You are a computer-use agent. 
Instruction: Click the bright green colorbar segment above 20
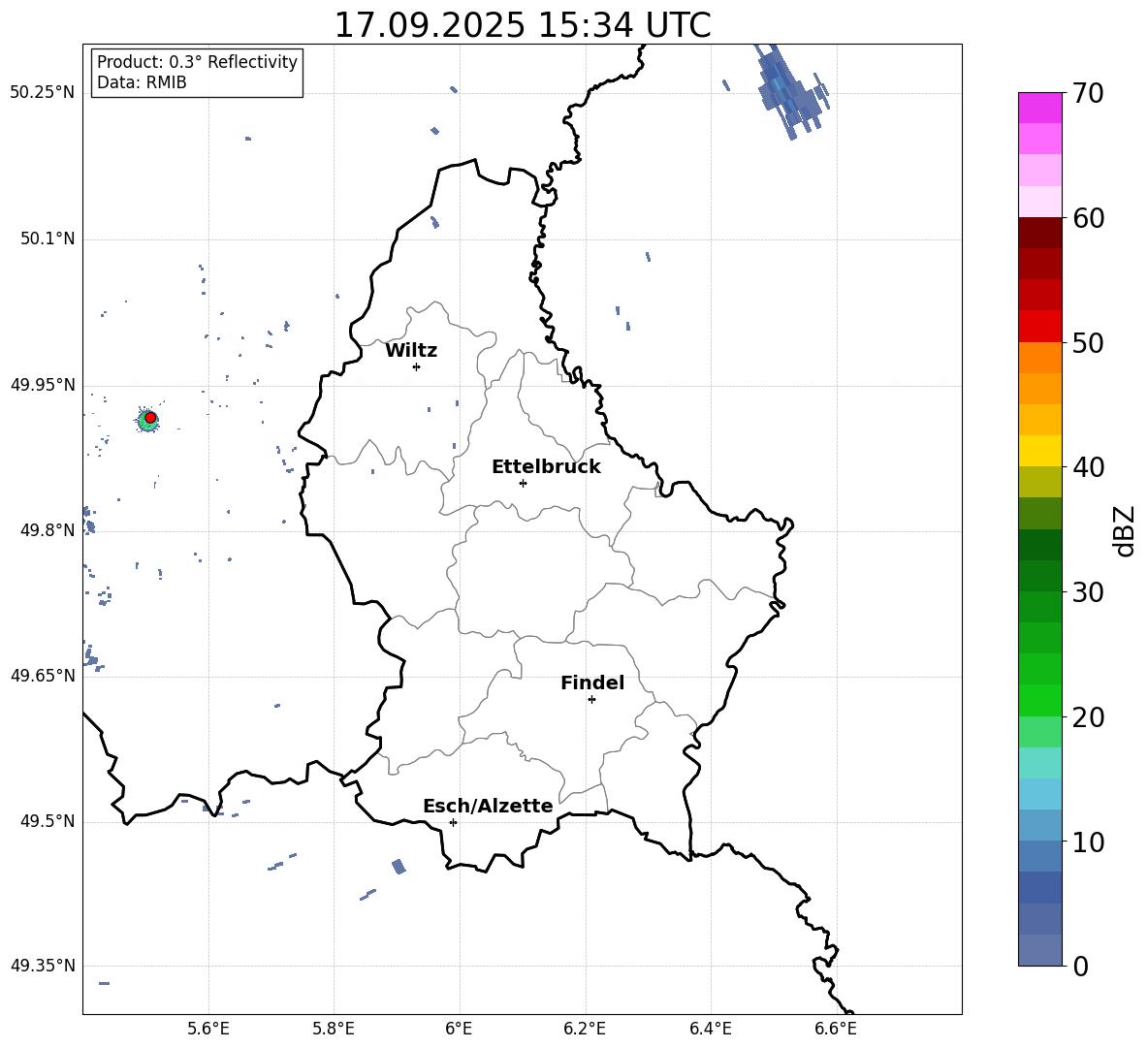1039,700
